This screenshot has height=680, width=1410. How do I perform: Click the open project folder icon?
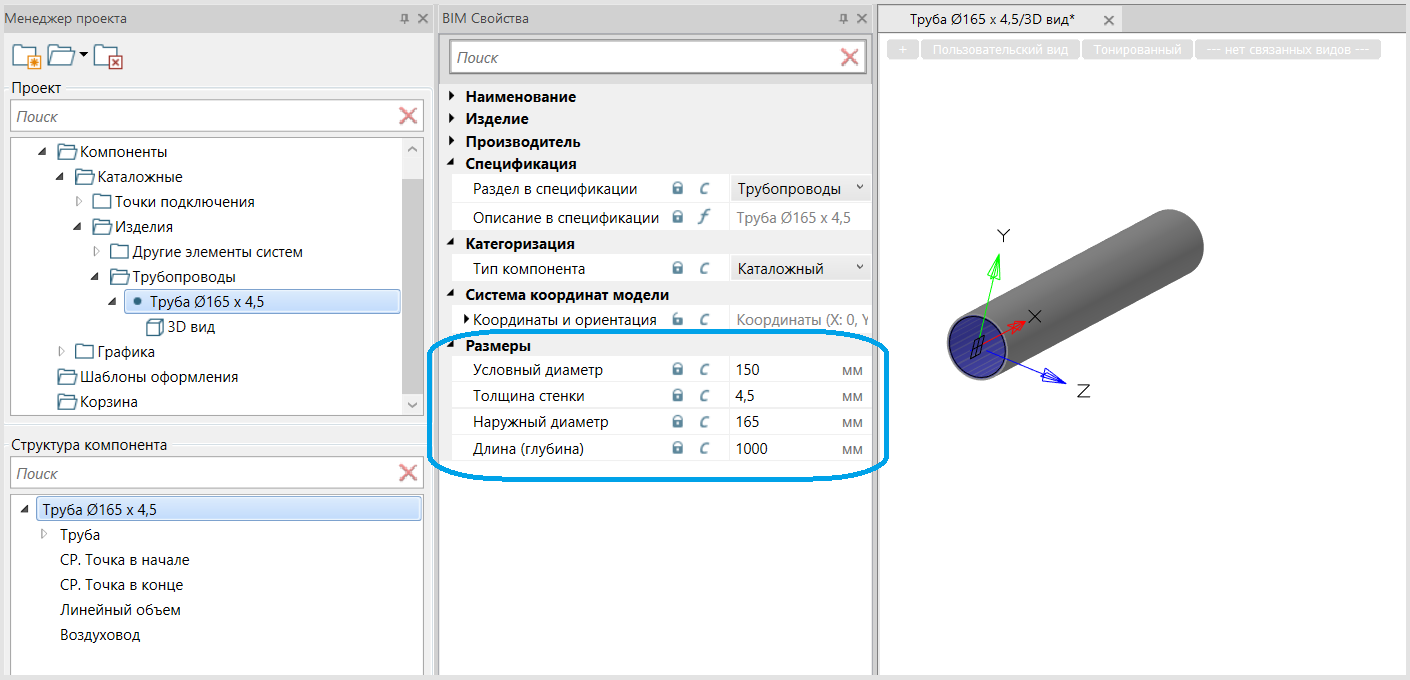(61, 56)
